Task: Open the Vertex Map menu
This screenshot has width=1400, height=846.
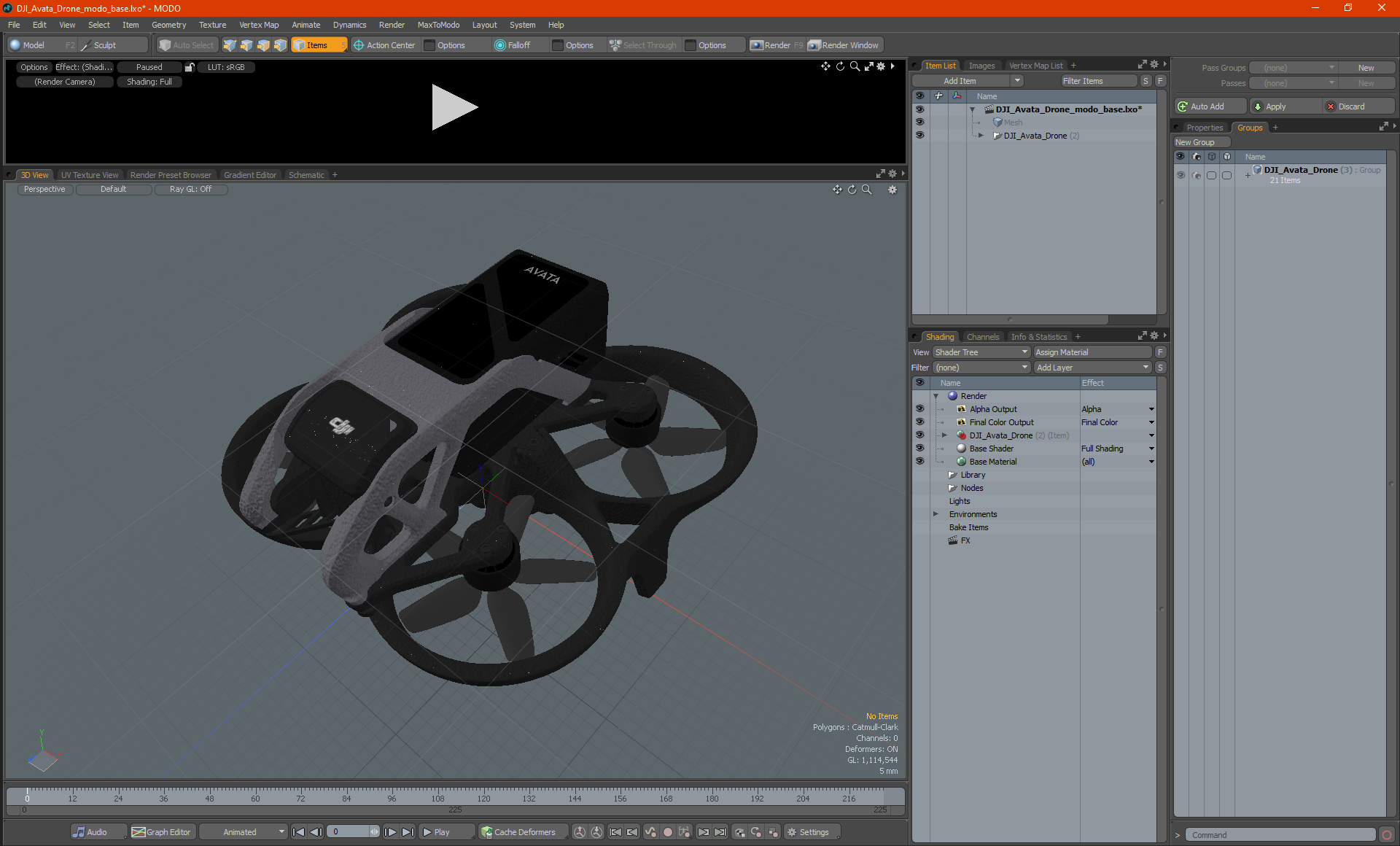Action: click(259, 25)
